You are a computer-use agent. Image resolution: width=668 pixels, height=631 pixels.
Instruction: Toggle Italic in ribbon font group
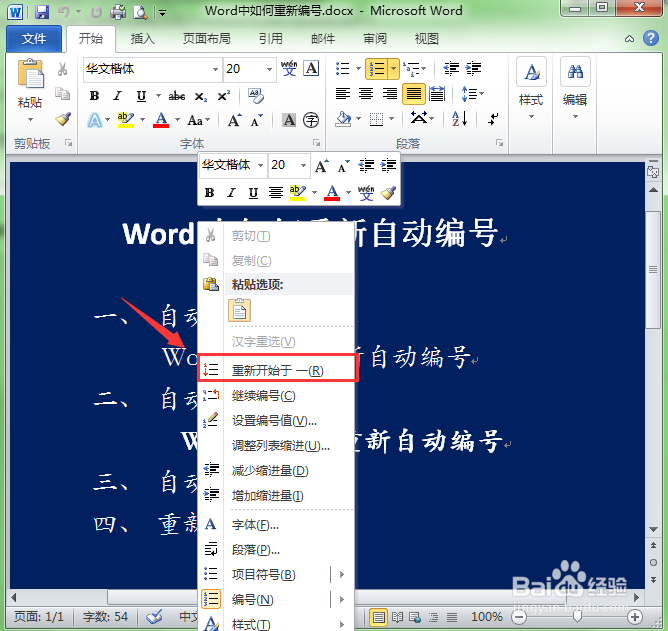118,96
